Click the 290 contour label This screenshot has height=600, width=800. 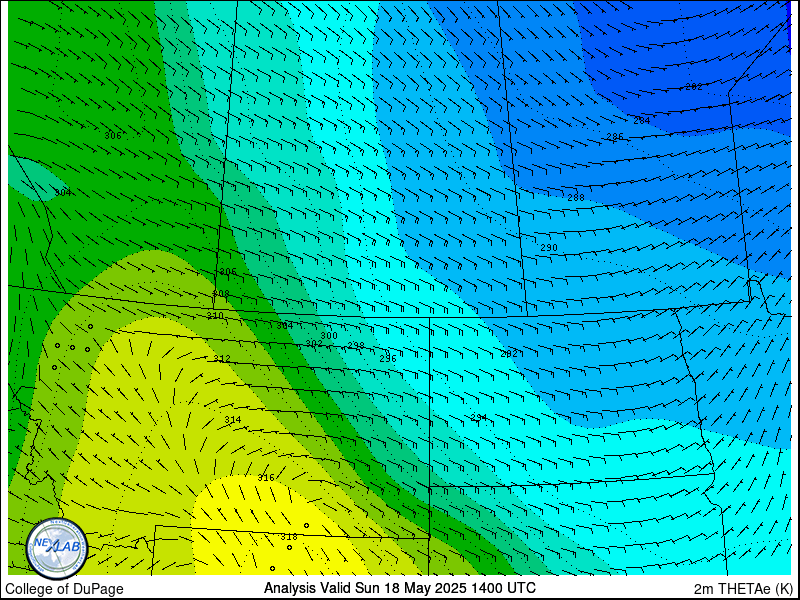coord(548,248)
